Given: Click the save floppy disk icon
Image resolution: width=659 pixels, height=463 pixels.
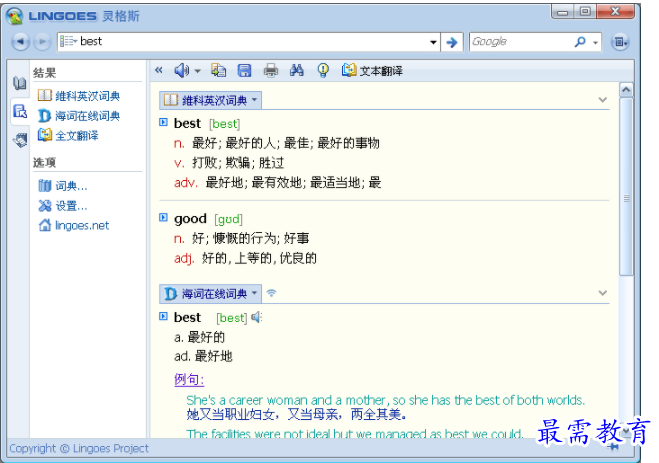Looking at the screenshot, I should (244, 70).
